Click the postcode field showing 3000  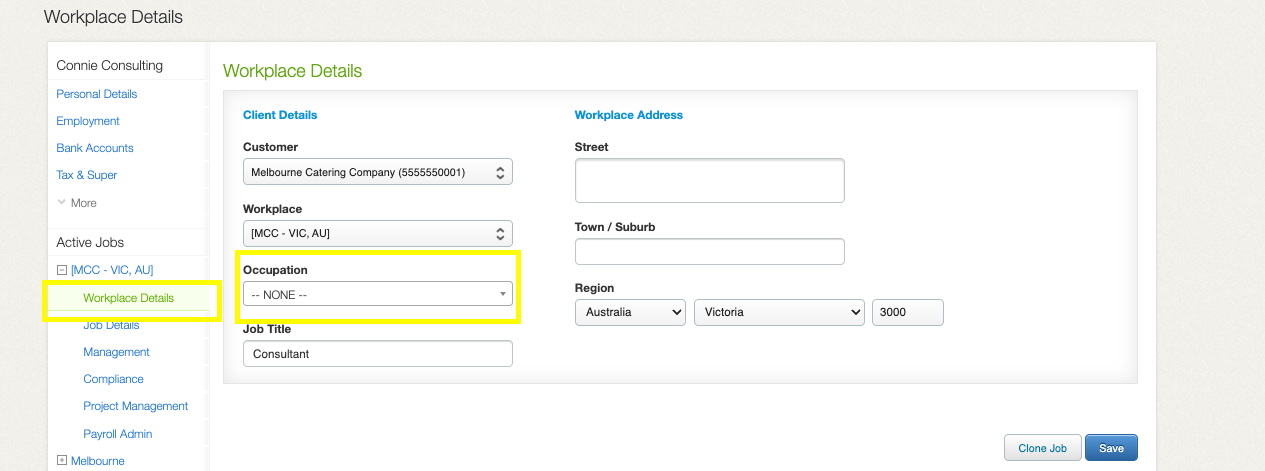[x=908, y=312]
